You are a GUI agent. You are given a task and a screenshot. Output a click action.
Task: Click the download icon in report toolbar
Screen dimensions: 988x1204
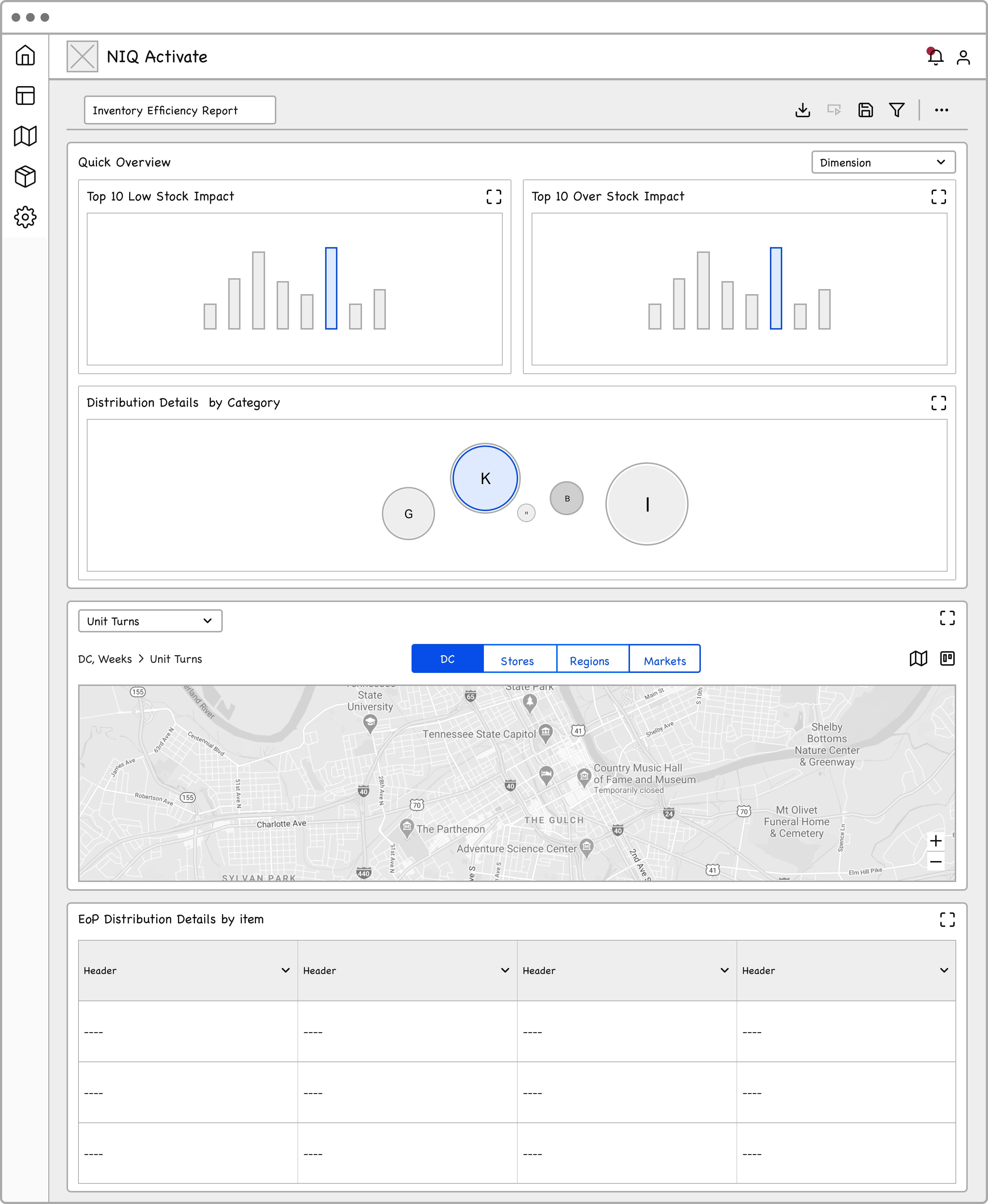click(802, 110)
